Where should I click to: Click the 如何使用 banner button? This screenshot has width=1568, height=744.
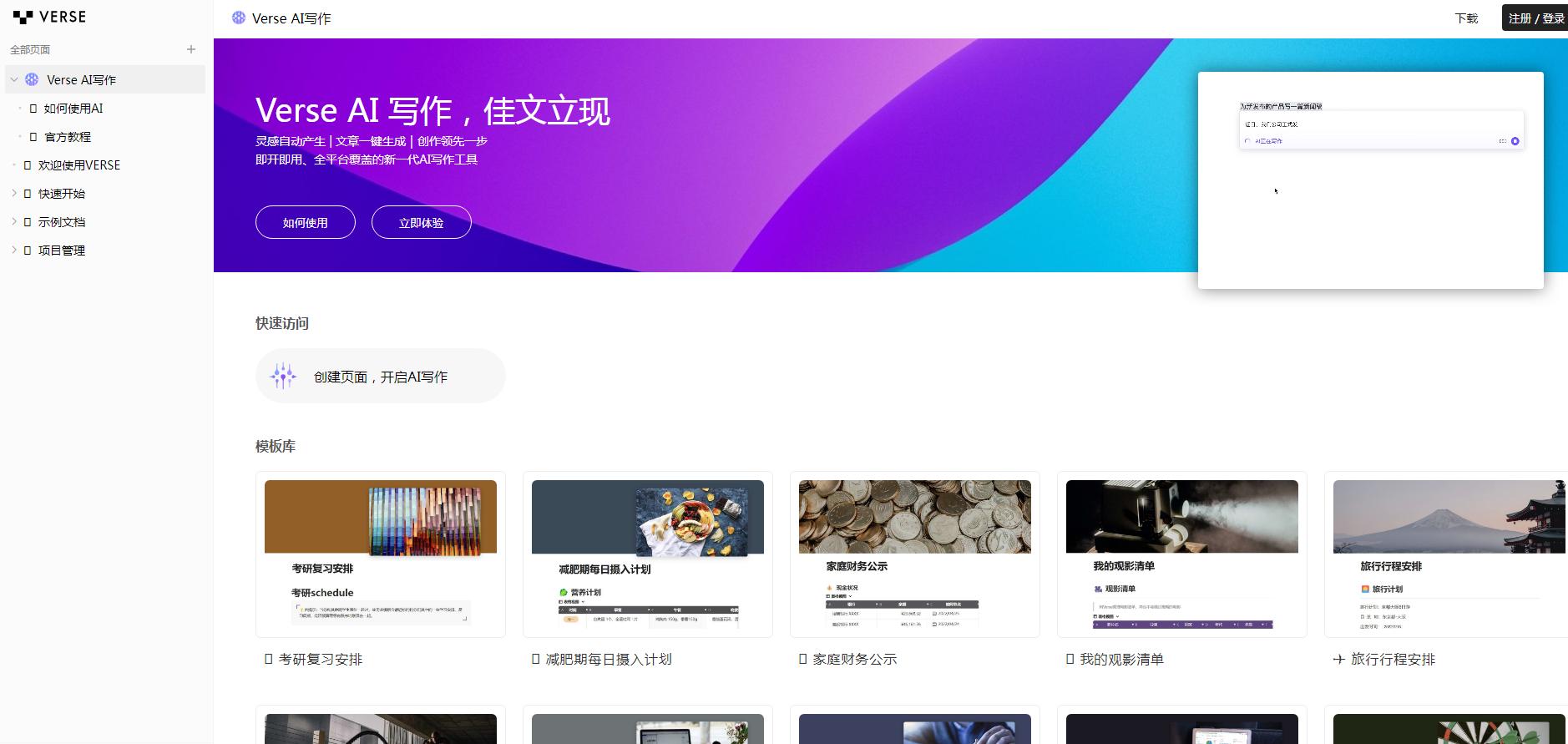tap(306, 222)
